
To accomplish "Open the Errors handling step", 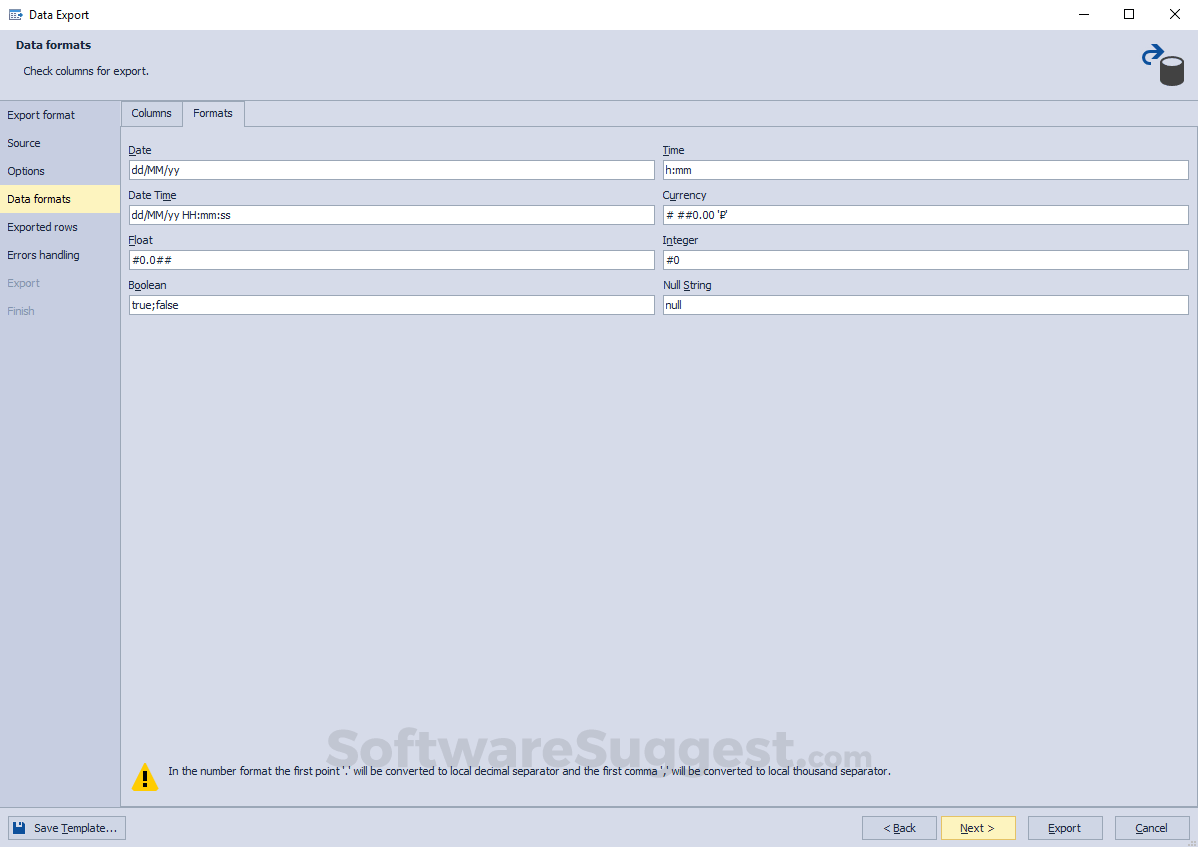I will coord(43,254).
